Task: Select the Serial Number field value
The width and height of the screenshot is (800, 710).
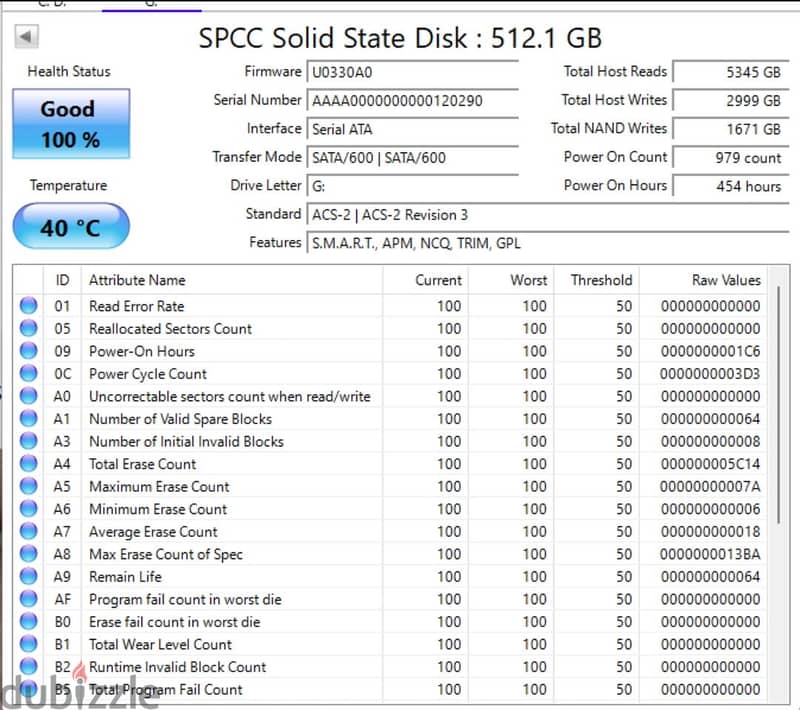Action: pyautogui.click(x=412, y=100)
